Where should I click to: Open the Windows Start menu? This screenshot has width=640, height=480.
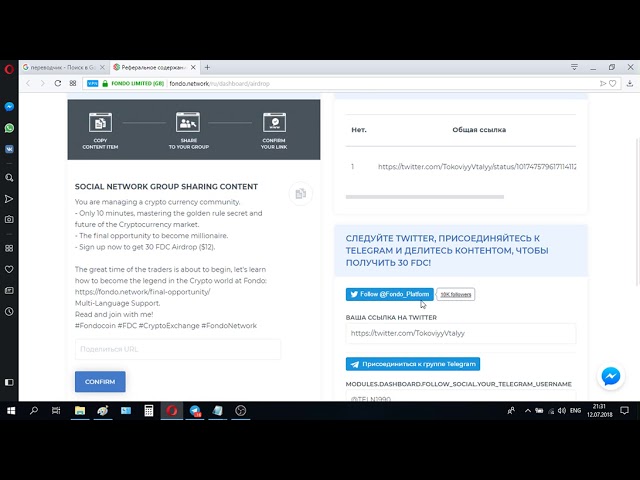pos(11,411)
